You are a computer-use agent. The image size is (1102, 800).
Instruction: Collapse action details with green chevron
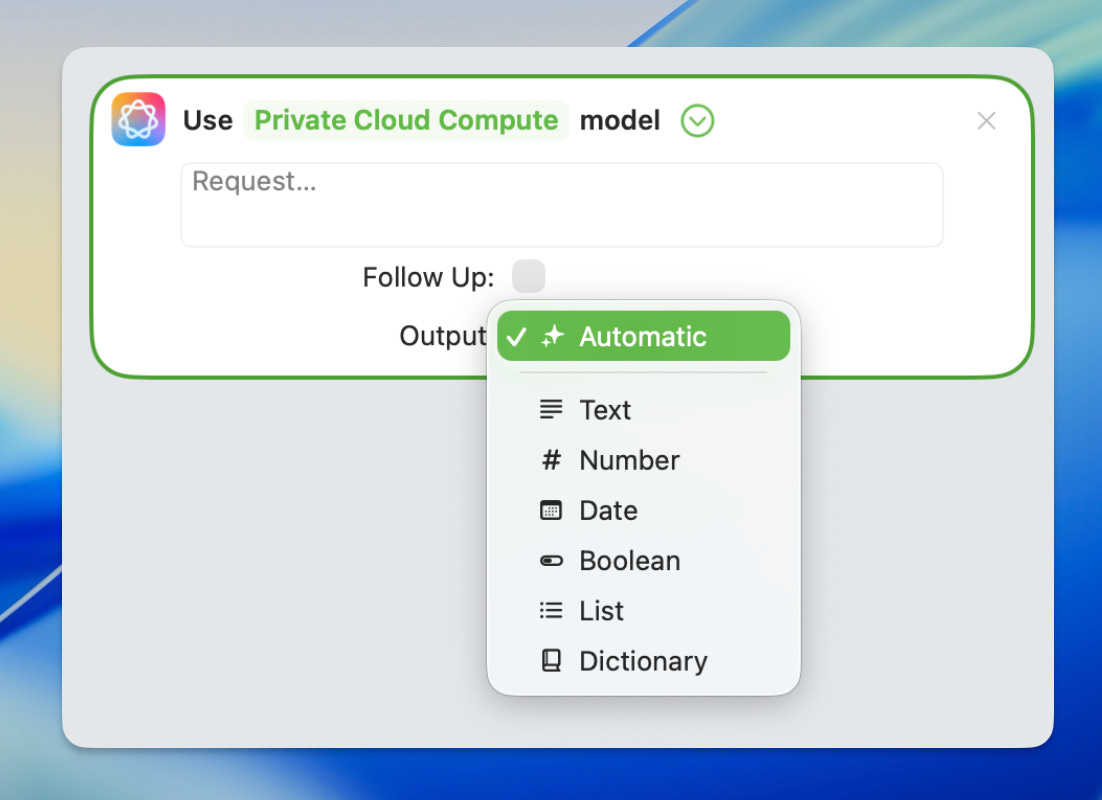697,121
